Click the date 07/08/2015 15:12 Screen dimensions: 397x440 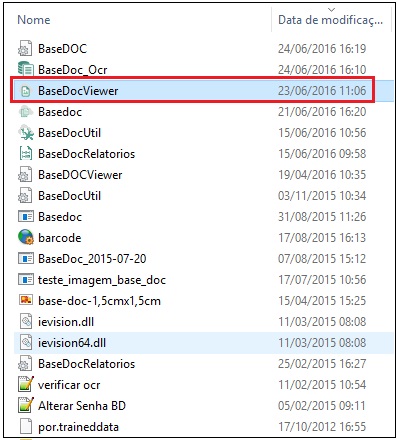pos(322,259)
